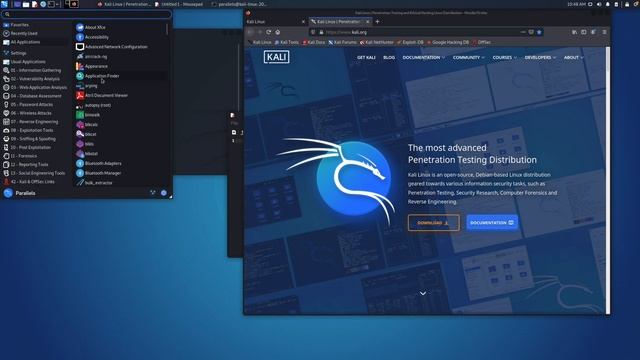Image resolution: width=640 pixels, height=360 pixels.
Task: Open the file manager panel launcher
Action: pyautogui.click(x=26, y=4)
